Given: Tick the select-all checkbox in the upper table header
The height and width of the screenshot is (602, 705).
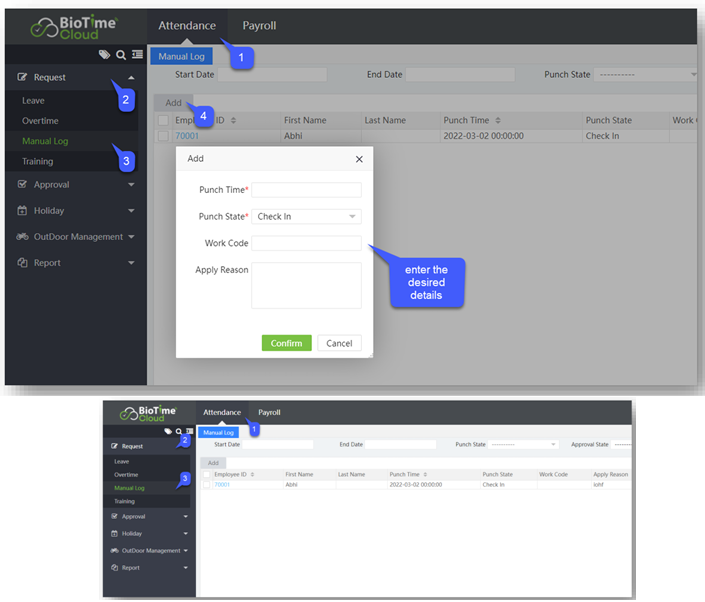Looking at the screenshot, I should 163,120.
